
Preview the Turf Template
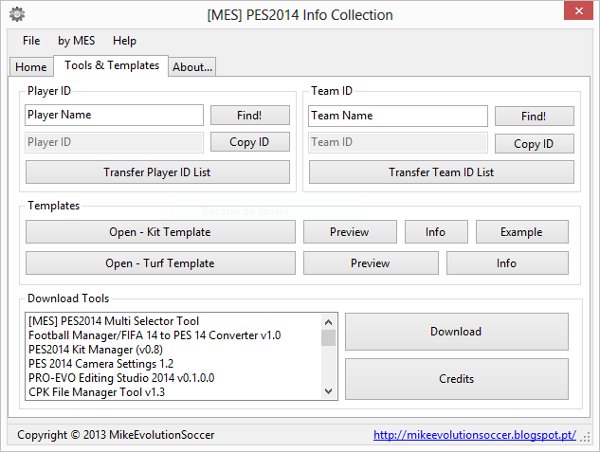pyautogui.click(x=371, y=263)
